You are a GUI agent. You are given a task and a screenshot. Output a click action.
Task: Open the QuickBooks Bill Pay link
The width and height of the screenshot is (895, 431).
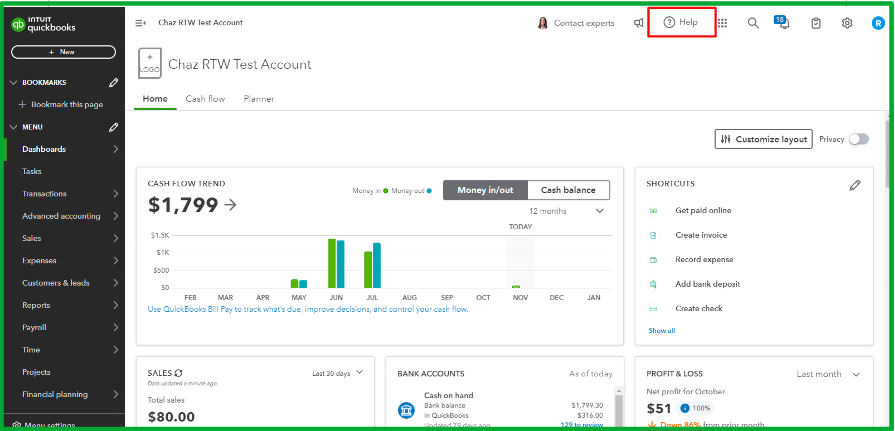point(308,309)
